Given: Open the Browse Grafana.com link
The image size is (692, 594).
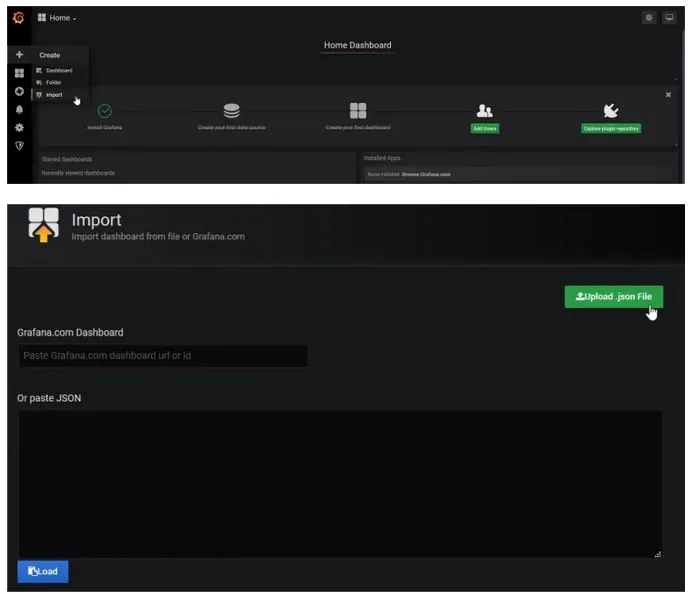Looking at the screenshot, I should pos(426,174).
